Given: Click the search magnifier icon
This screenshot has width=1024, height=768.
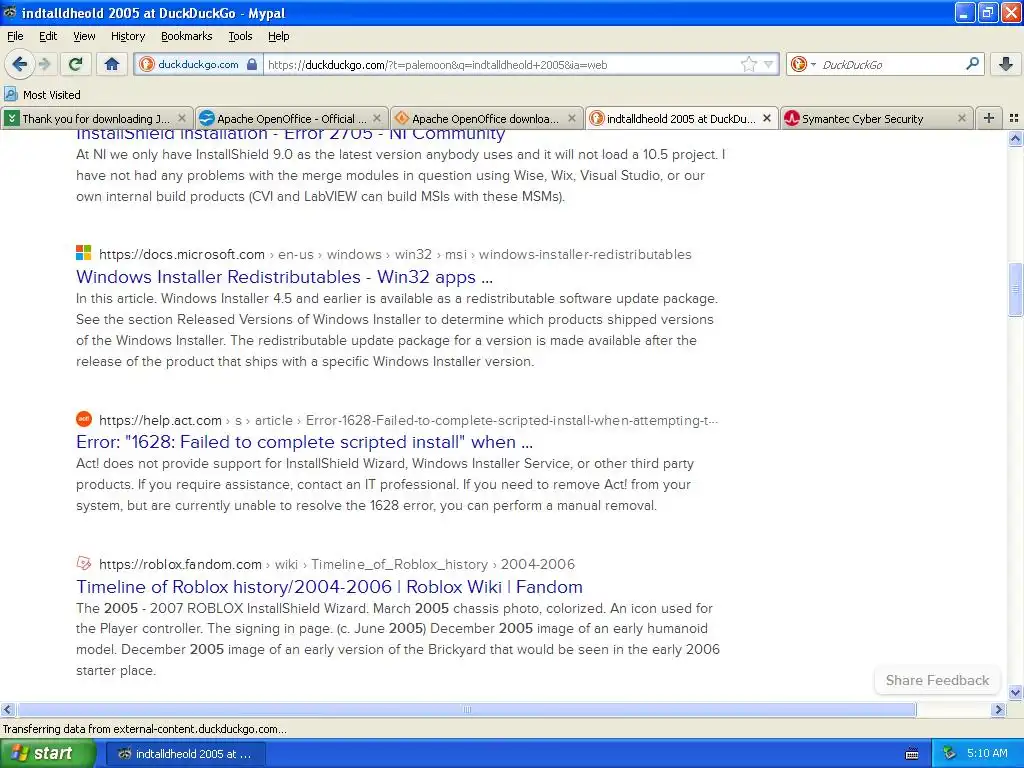Looking at the screenshot, I should click(x=972, y=63).
